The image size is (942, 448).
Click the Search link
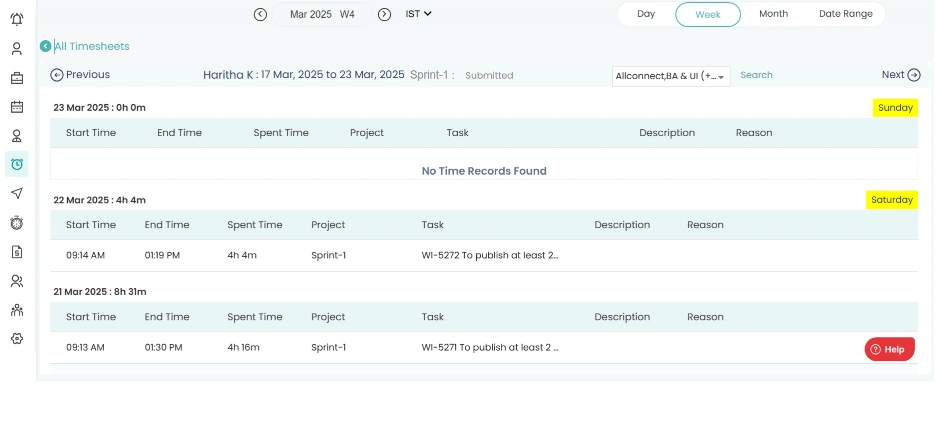pos(756,75)
